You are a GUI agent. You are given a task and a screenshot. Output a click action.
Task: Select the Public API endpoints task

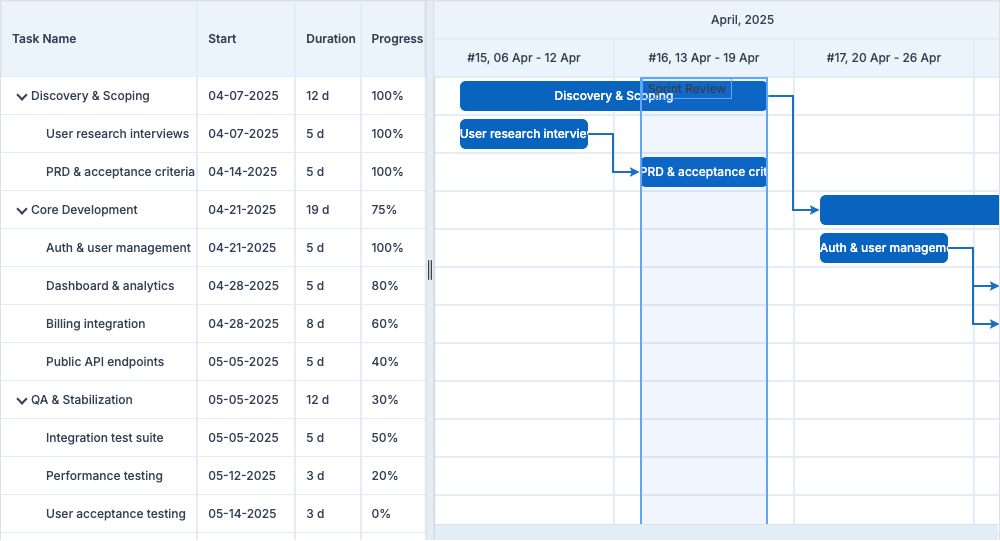[104, 362]
